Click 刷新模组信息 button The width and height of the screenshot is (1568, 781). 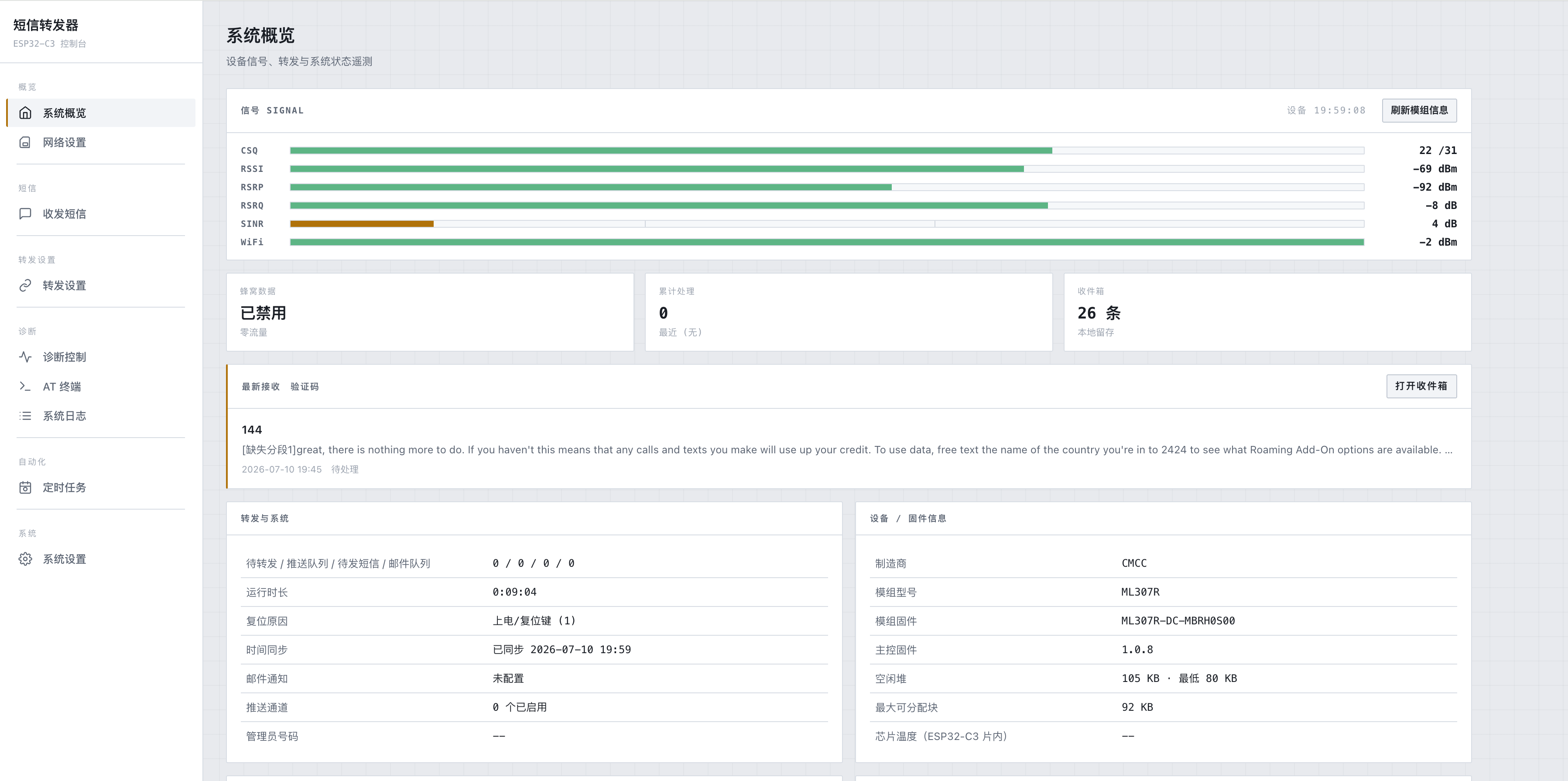click(x=1419, y=110)
